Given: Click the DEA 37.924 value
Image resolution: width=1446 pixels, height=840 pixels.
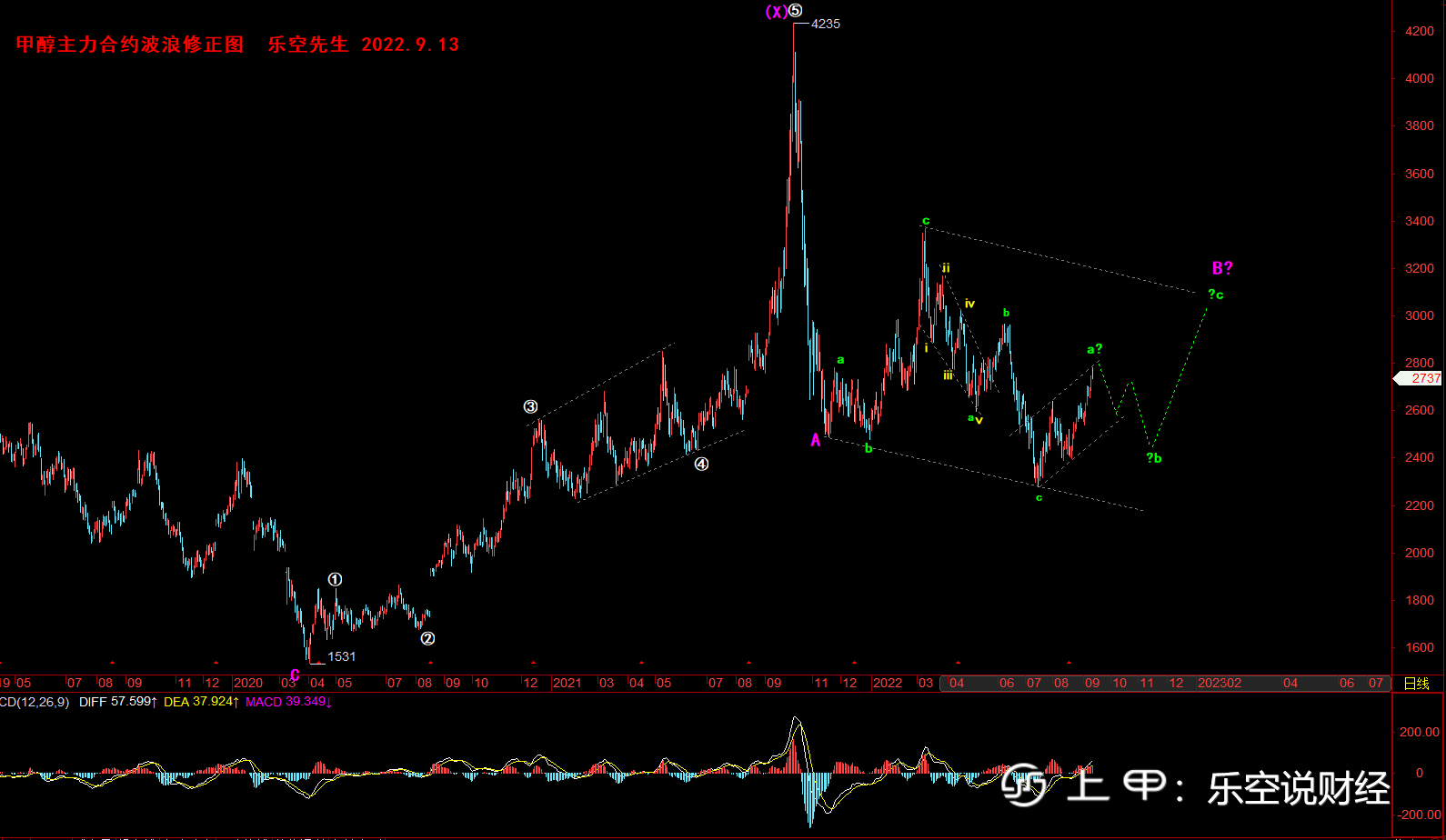Looking at the screenshot, I should [x=202, y=702].
